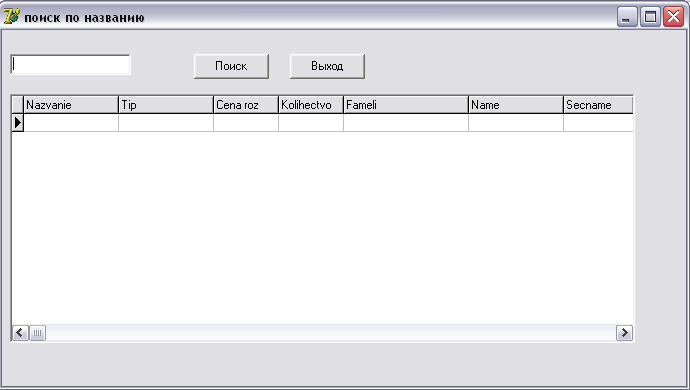Screen dimensions: 690x390
Task: Select the Tip column header
Action: [x=166, y=105]
